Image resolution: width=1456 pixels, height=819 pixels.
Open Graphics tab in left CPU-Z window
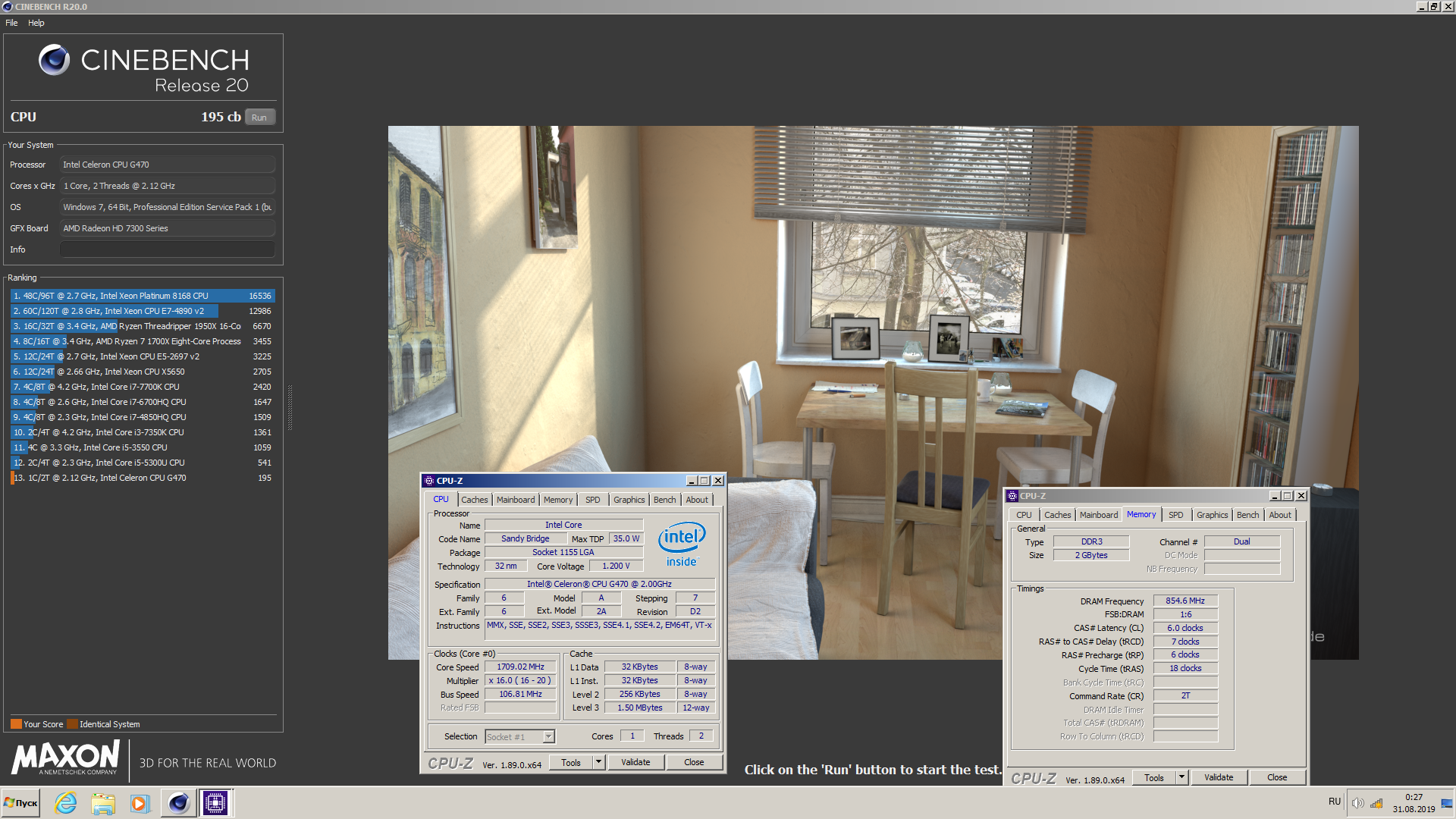629,500
